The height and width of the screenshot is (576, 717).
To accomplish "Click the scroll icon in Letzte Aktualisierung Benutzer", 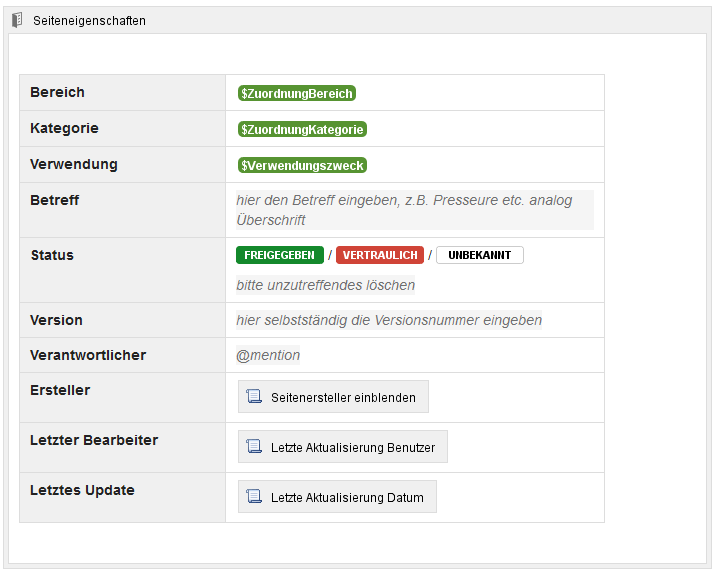I will tap(254, 447).
